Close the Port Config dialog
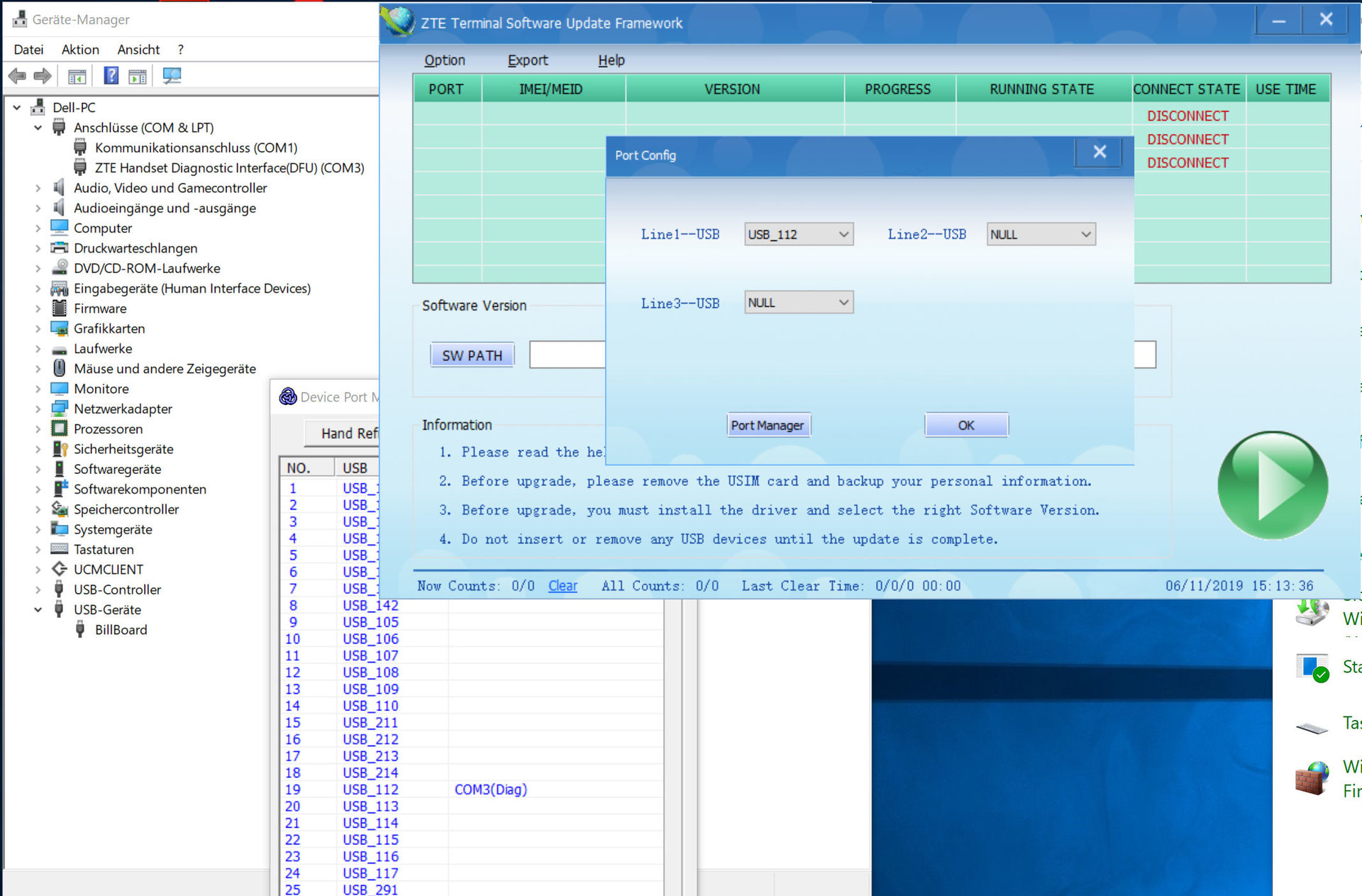 [x=1099, y=152]
